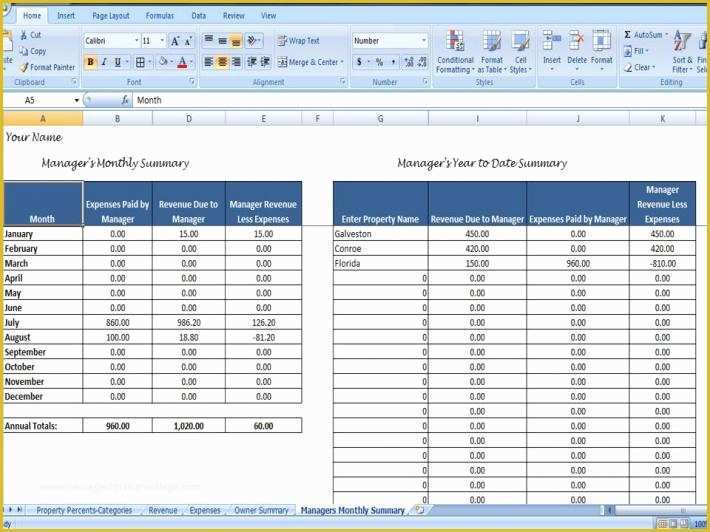This screenshot has height=532, width=710.
Task: Click Merge & Center button
Action: [308, 62]
